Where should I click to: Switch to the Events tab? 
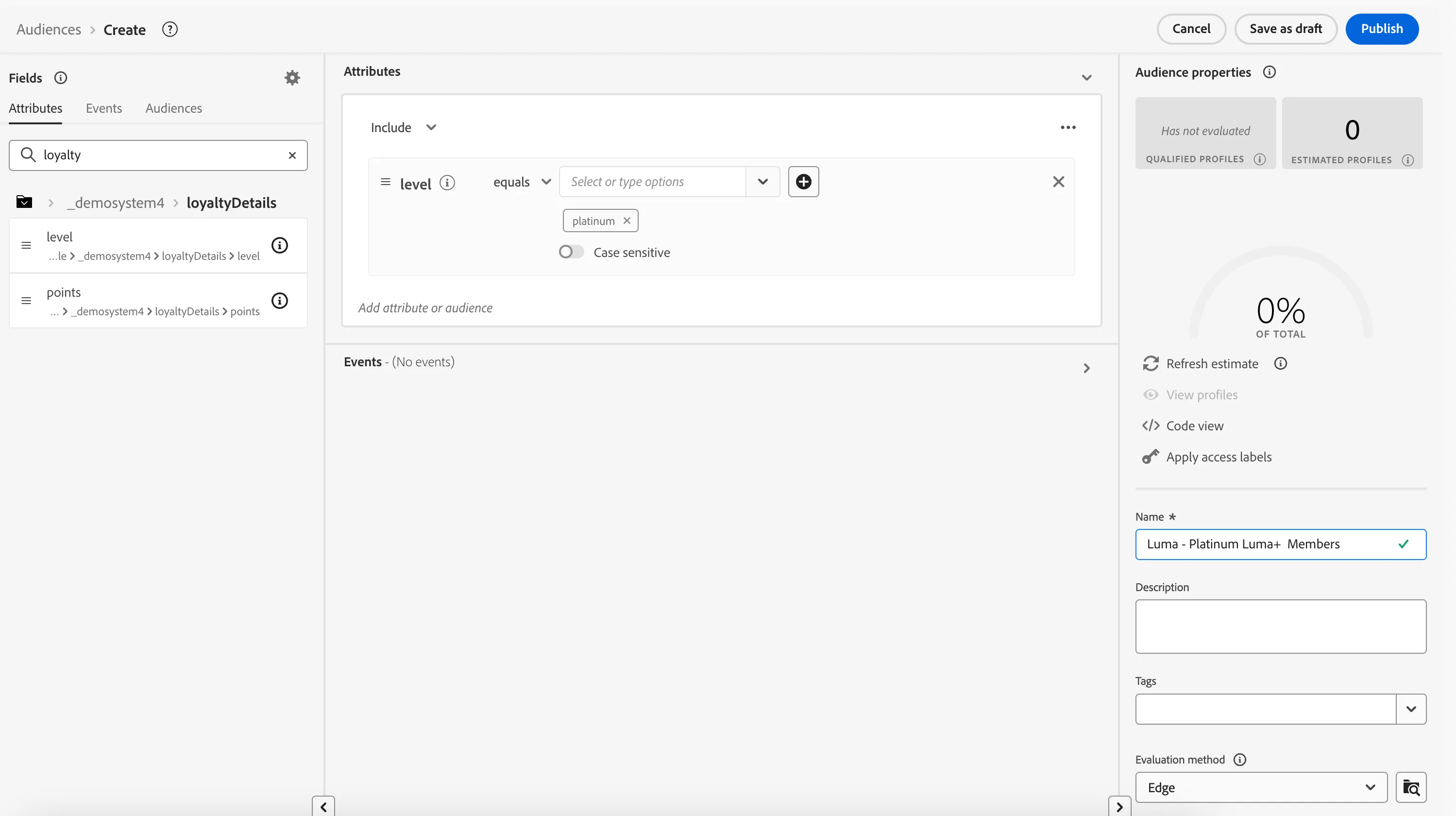pos(103,108)
